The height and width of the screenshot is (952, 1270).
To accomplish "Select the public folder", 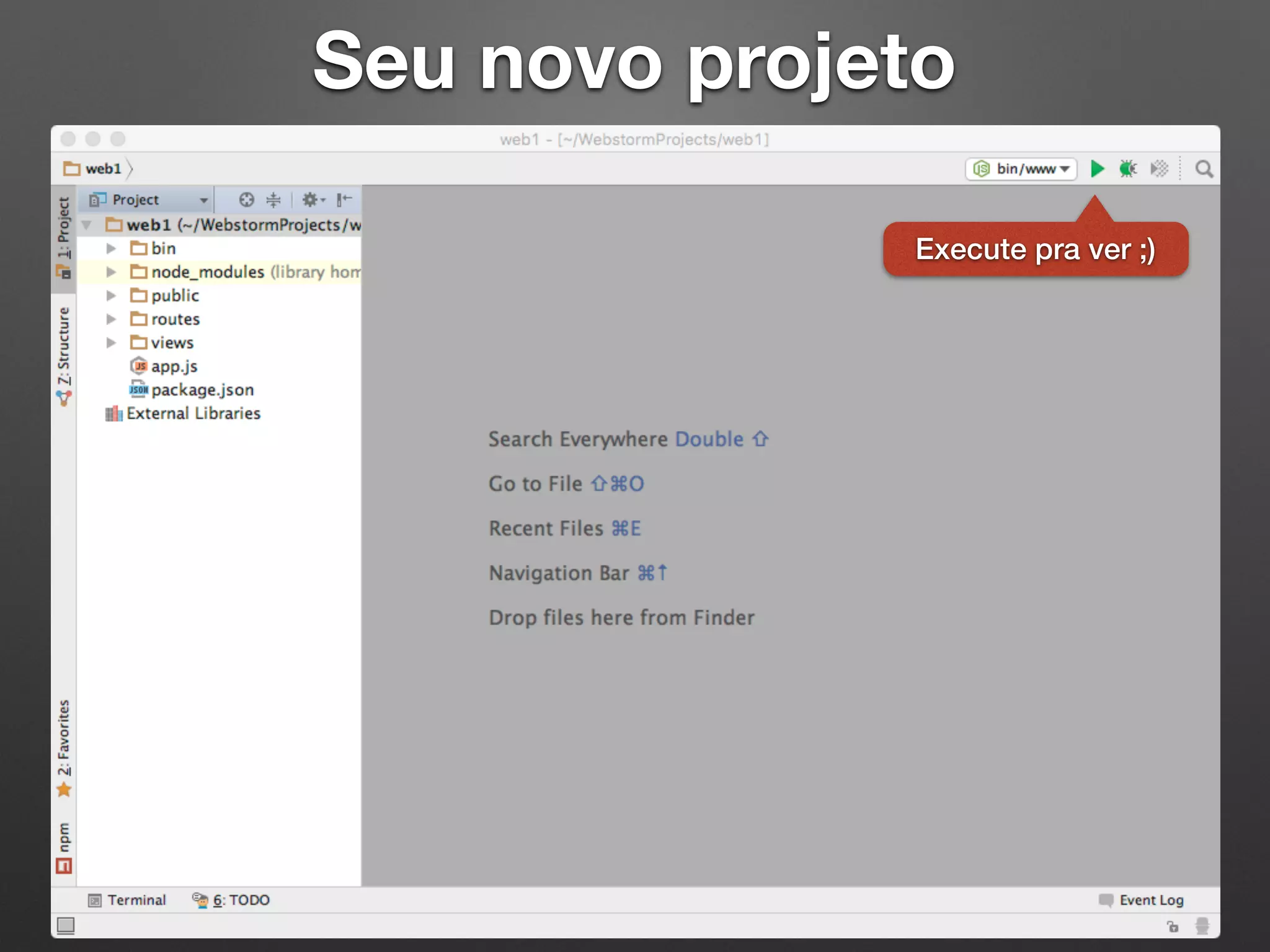I will pyautogui.click(x=220, y=296).
